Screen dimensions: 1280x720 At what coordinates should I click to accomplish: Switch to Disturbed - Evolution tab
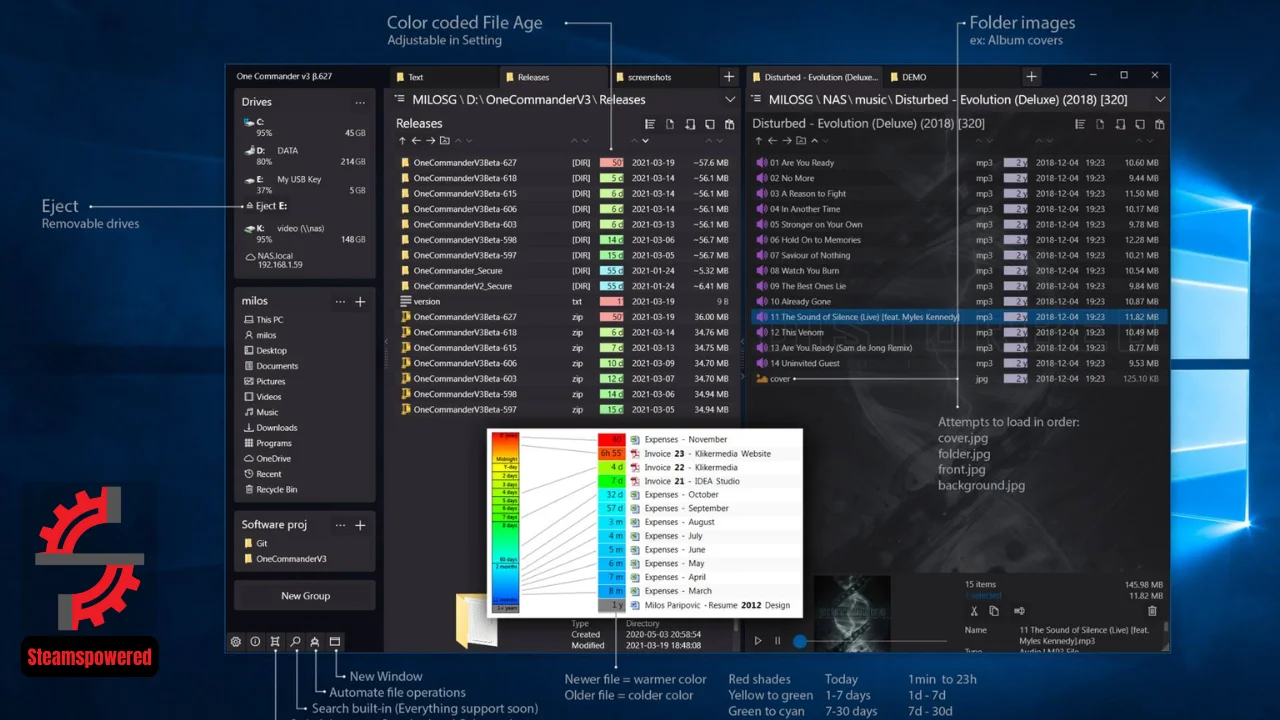(x=815, y=77)
